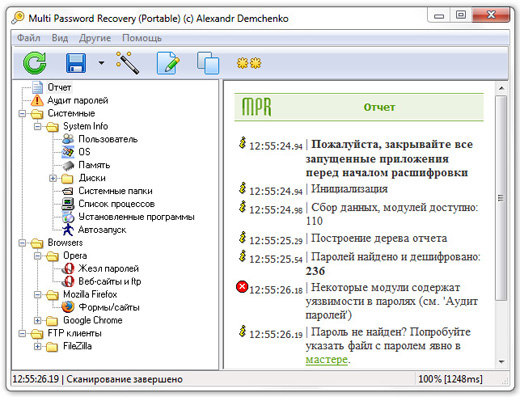
Task: Collapse the Browsers folder
Action: coord(22,243)
